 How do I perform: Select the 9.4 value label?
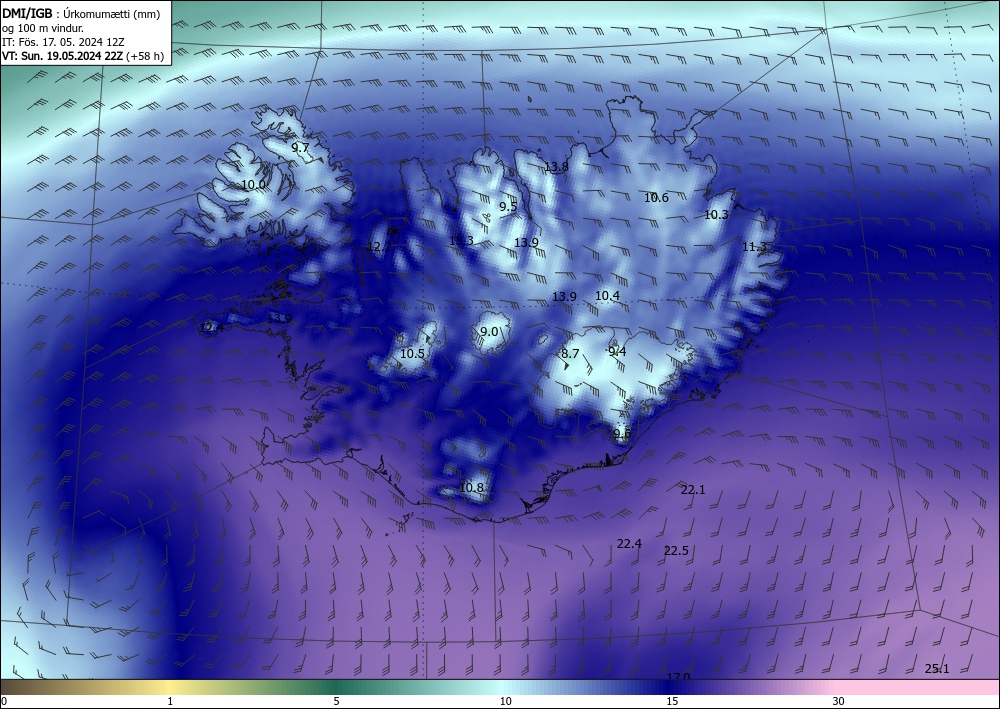point(617,352)
